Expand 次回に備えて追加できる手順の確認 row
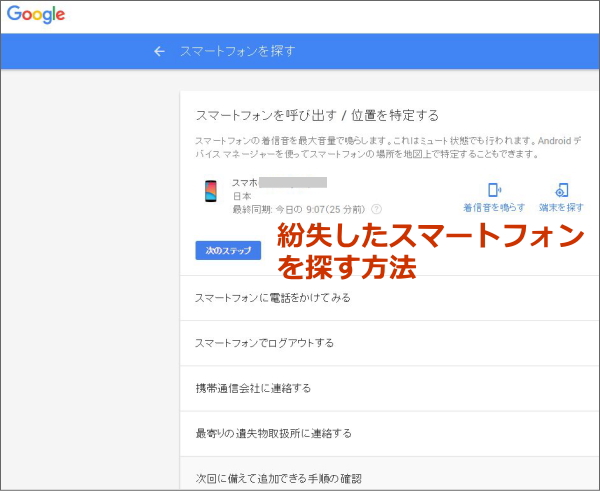 [278, 477]
